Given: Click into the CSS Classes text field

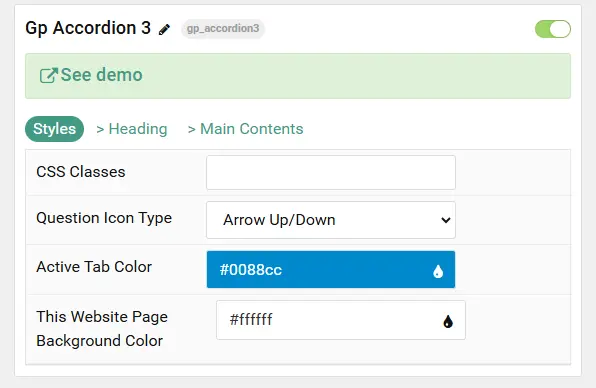Looking at the screenshot, I should click(331, 173).
